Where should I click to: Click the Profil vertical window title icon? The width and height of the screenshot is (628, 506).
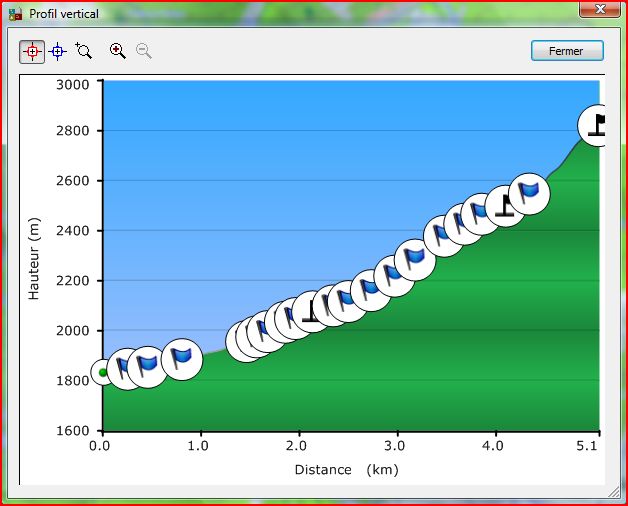tap(15, 15)
